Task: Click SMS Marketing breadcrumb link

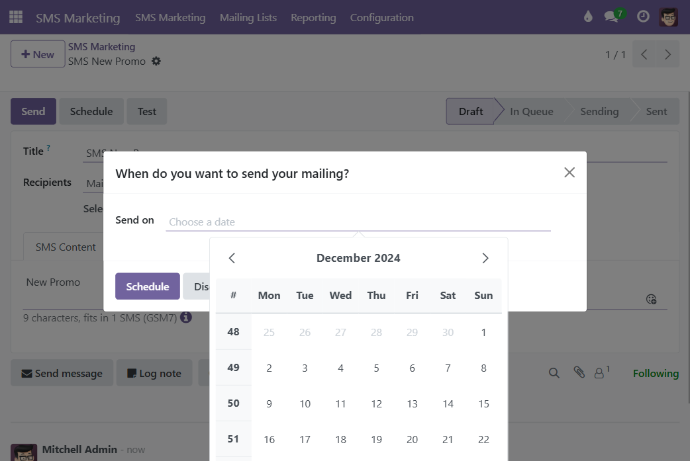Action: click(x=102, y=47)
